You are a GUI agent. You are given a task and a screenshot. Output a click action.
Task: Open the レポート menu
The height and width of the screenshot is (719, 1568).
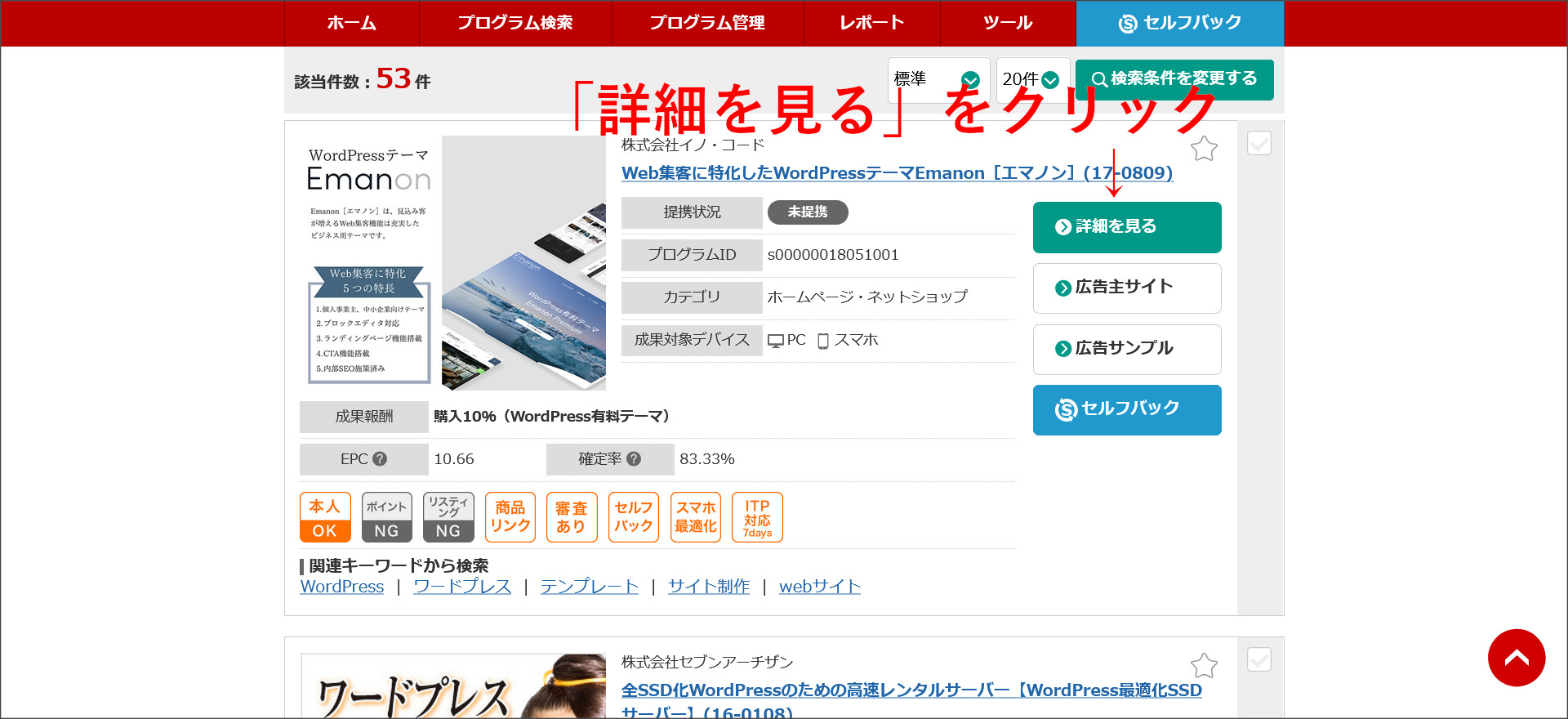coord(872,23)
